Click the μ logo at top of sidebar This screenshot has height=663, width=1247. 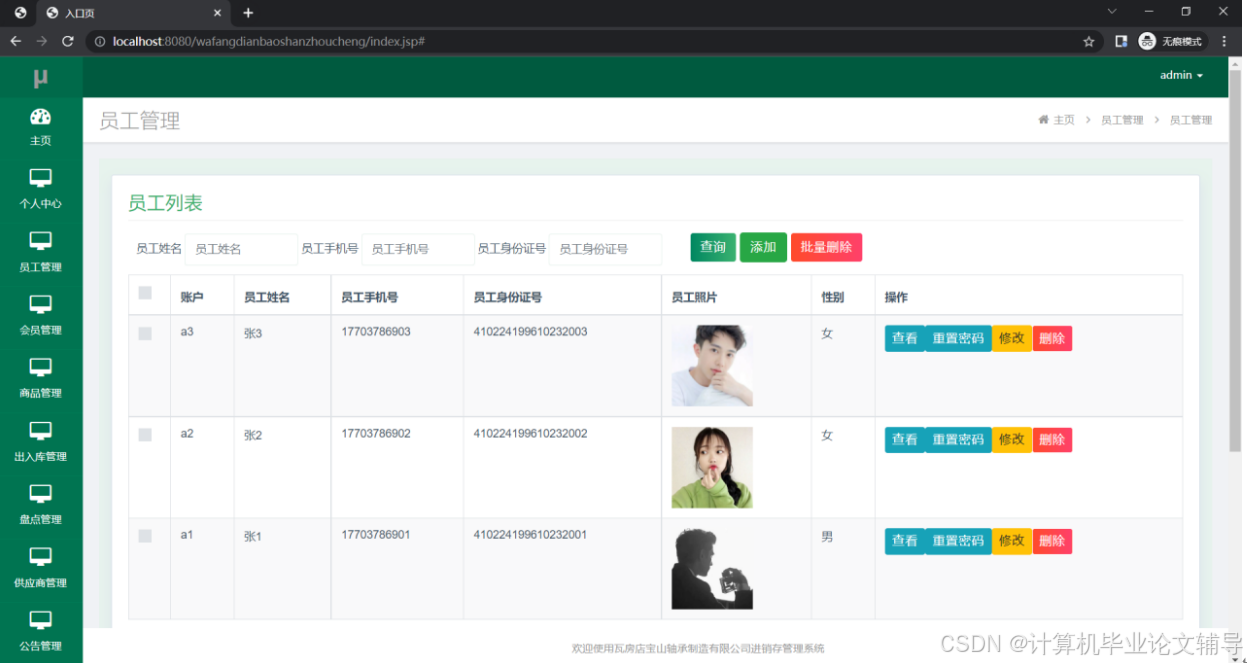tap(40, 77)
